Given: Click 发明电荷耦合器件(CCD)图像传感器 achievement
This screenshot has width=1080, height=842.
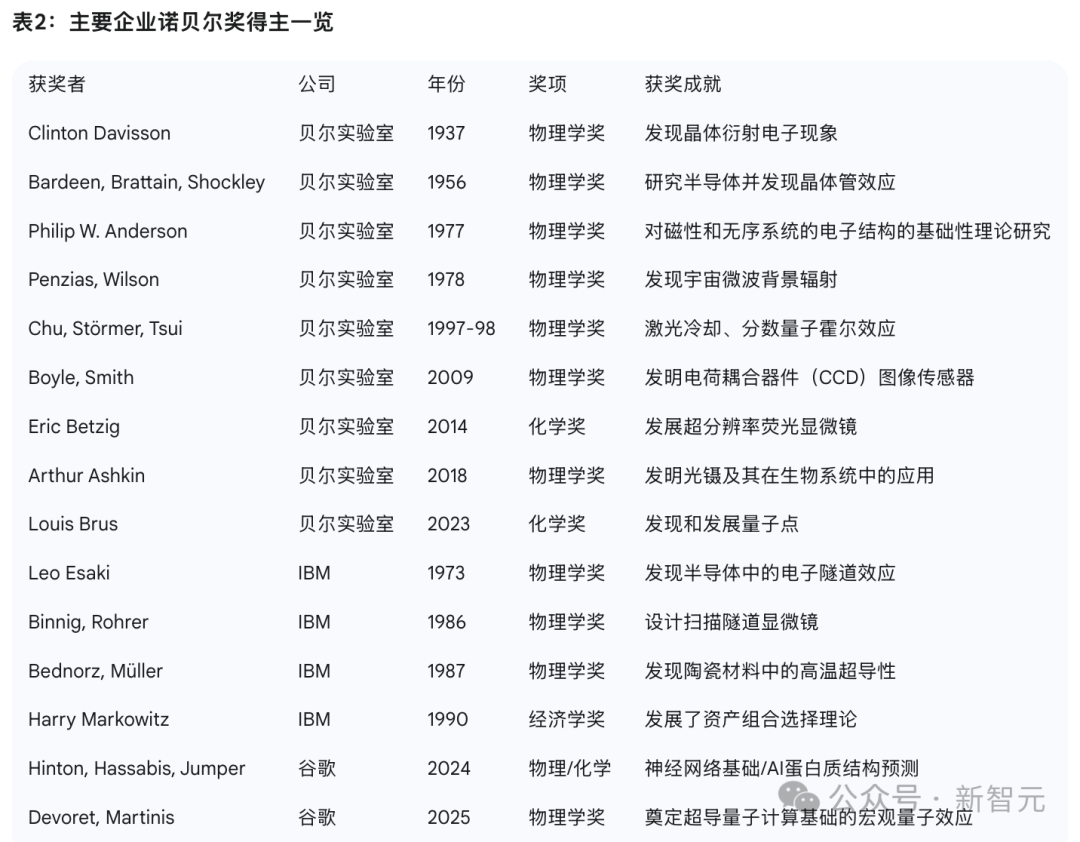Looking at the screenshot, I should click(809, 378).
